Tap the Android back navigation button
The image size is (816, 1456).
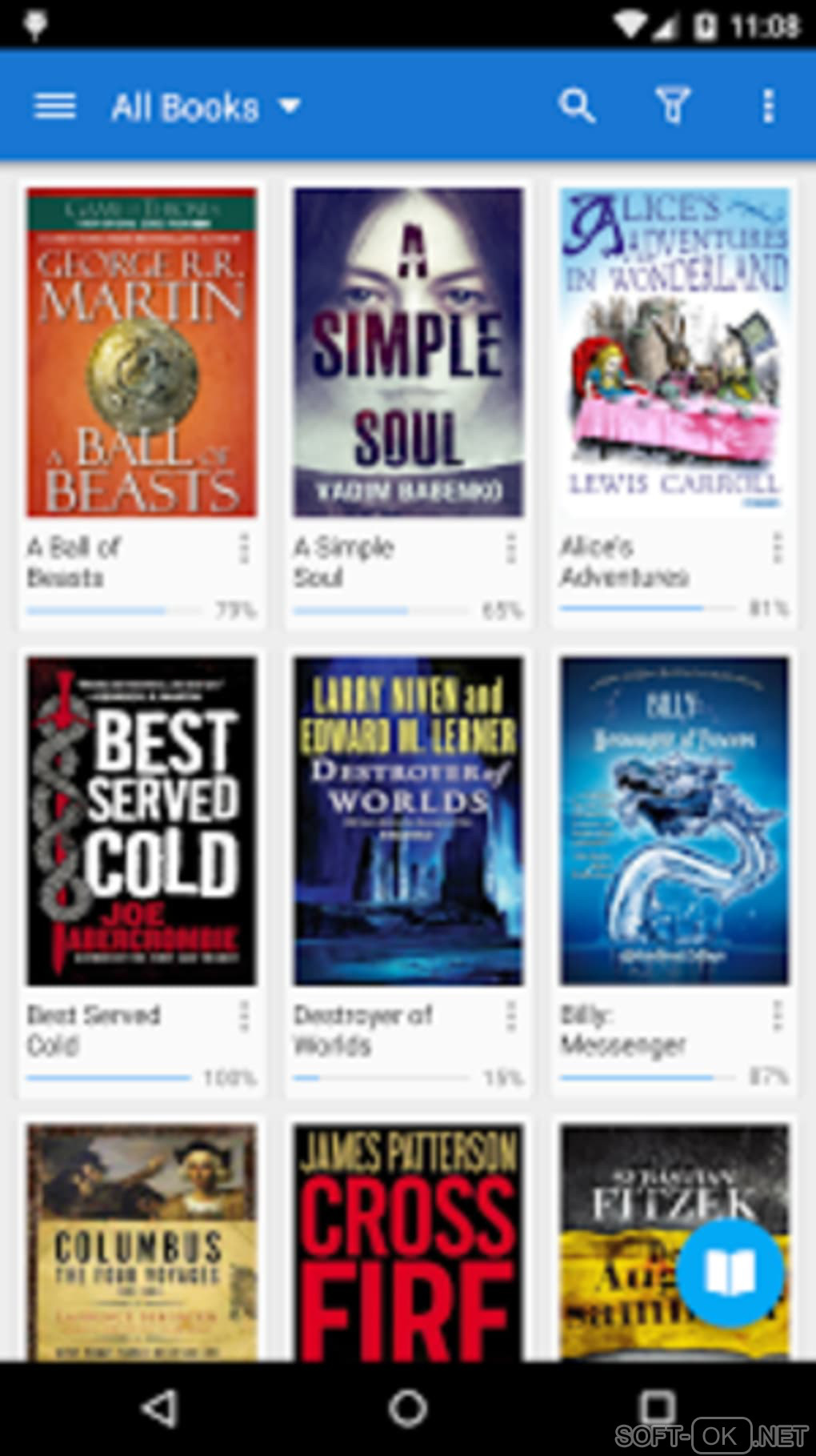tap(160, 1408)
